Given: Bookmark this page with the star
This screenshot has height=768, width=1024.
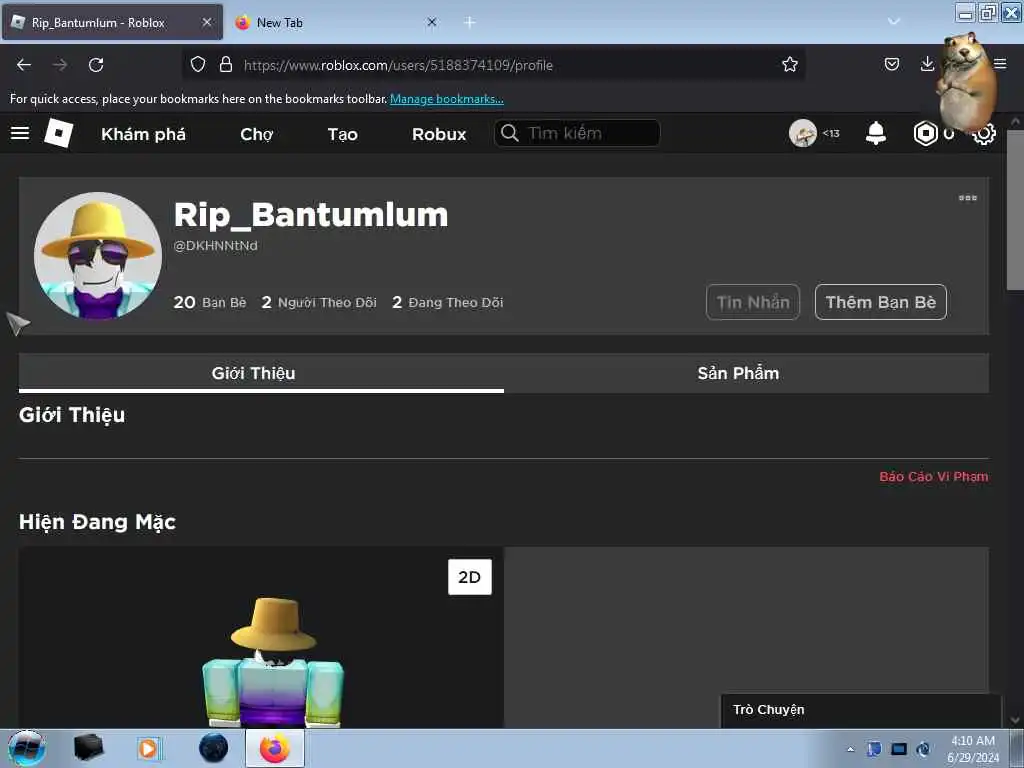Looking at the screenshot, I should click(790, 64).
